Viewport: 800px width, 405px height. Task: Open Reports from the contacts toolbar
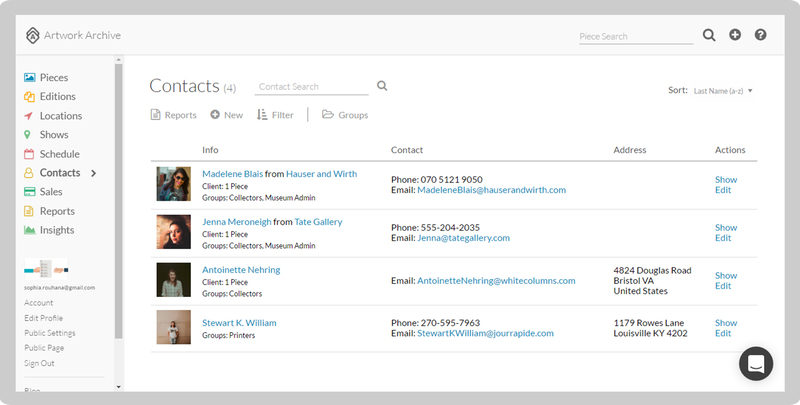point(173,115)
